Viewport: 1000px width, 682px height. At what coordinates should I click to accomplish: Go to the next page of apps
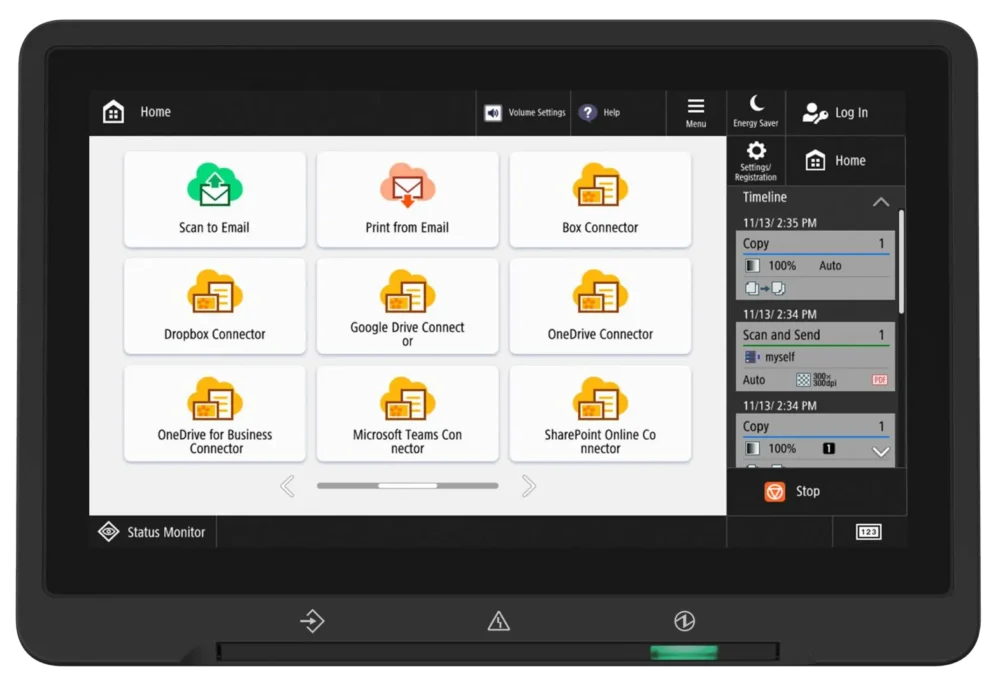pos(529,486)
